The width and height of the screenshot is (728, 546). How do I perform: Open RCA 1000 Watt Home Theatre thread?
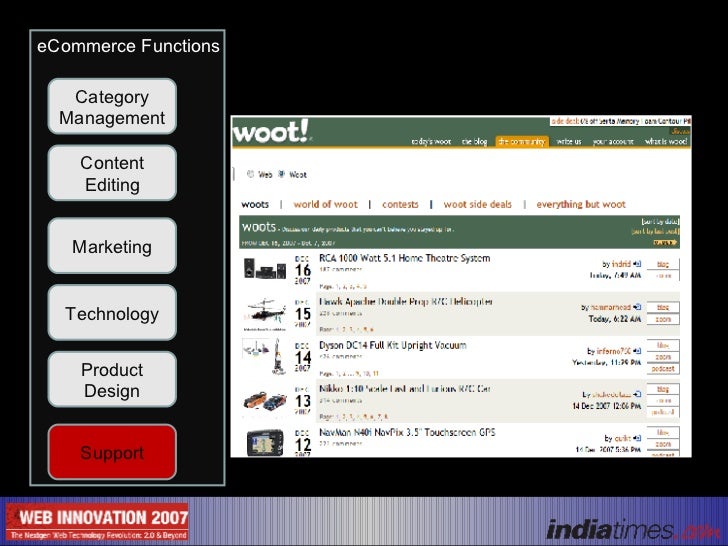(404, 258)
